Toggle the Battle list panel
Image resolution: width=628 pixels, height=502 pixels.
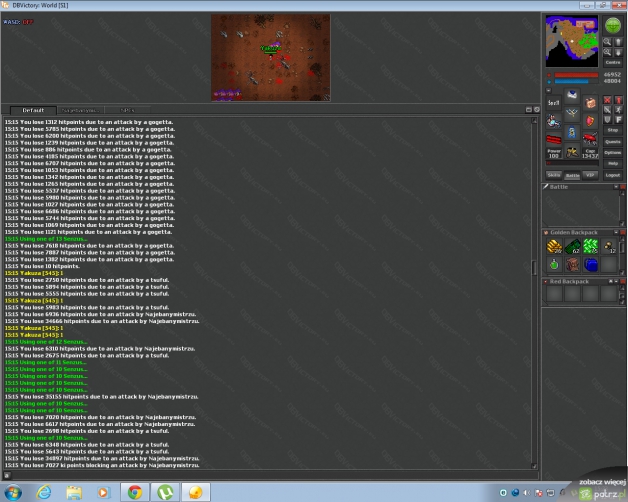pyautogui.click(x=572, y=174)
